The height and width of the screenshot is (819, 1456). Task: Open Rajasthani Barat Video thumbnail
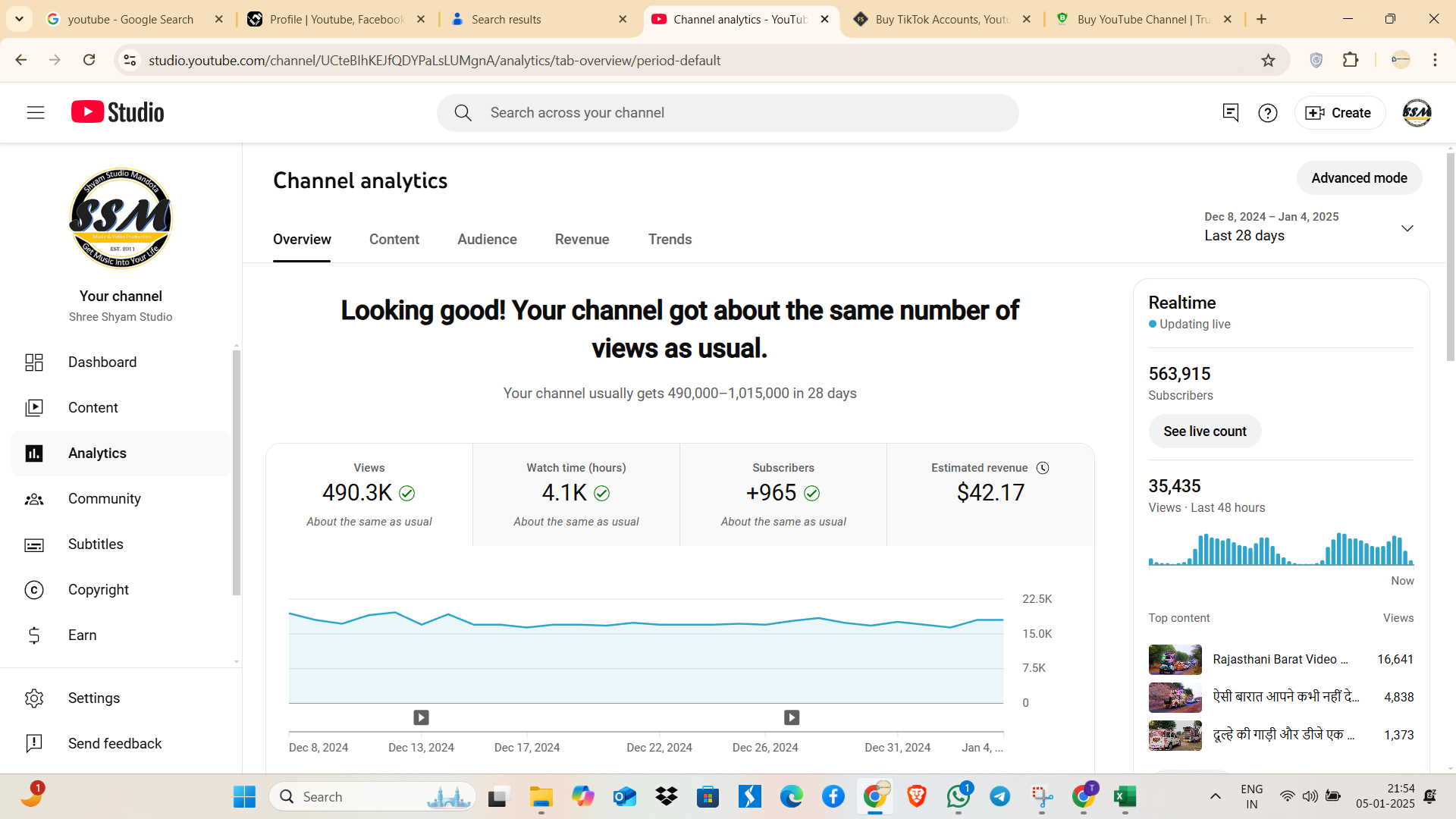[1175, 660]
